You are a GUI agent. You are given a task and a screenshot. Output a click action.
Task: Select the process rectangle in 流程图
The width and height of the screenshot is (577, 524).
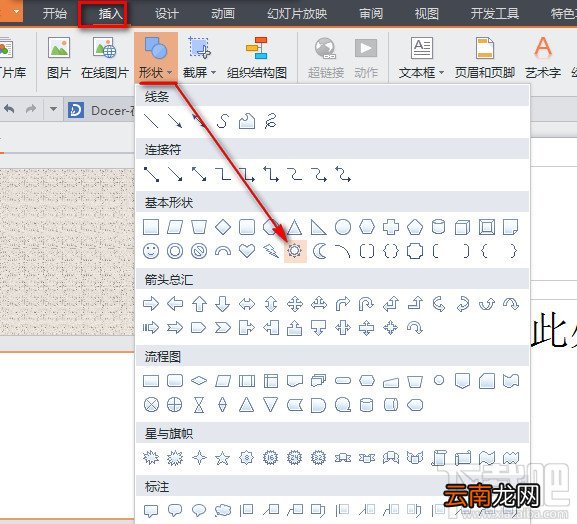(x=151, y=381)
